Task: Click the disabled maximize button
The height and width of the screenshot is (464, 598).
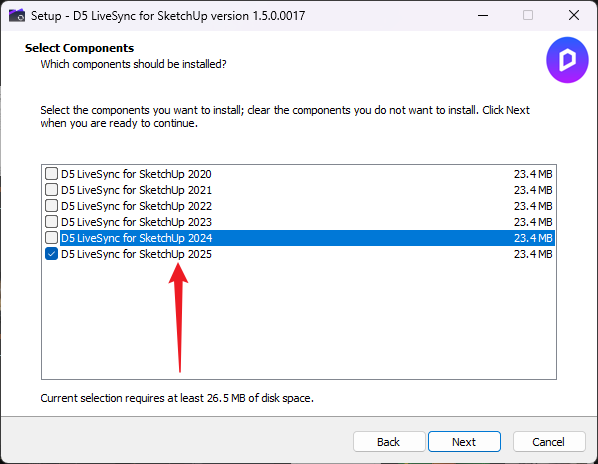Action: (528, 16)
